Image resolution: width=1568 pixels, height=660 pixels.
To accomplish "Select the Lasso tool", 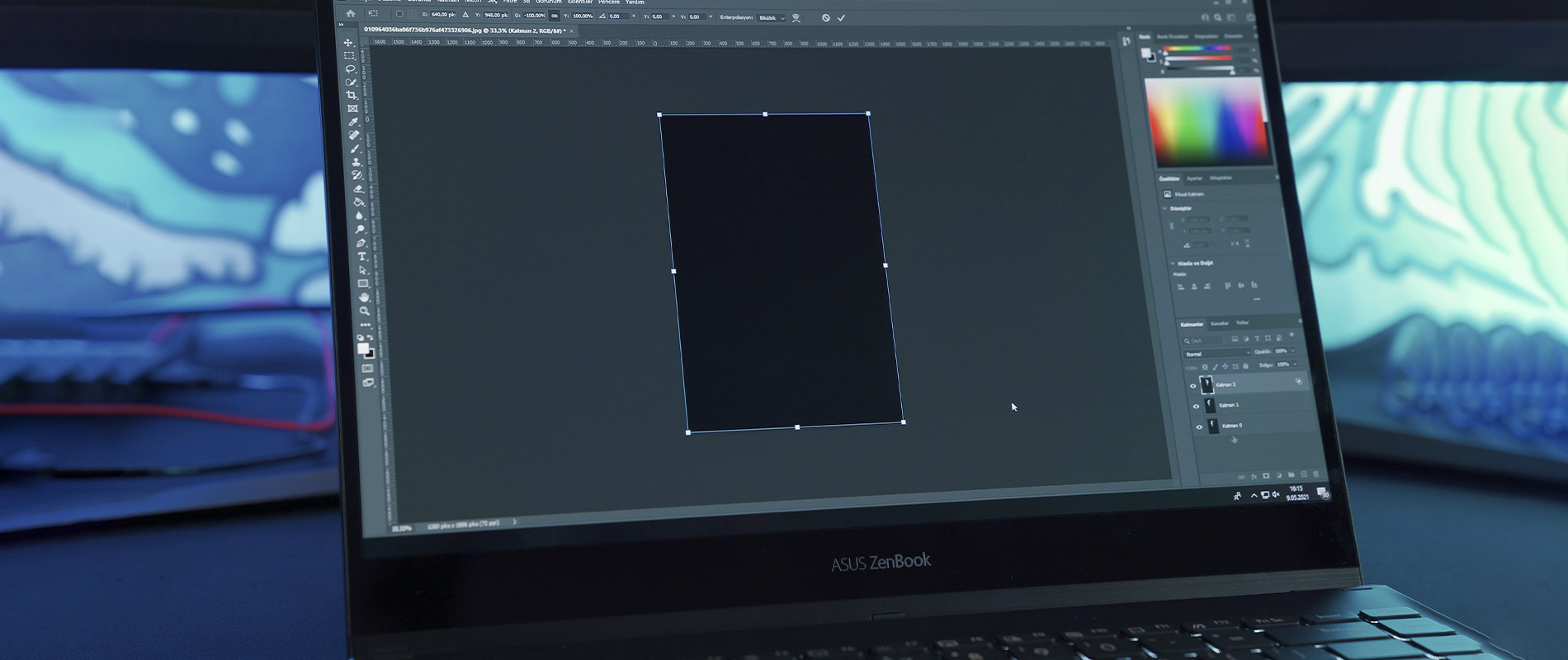I will point(350,68).
